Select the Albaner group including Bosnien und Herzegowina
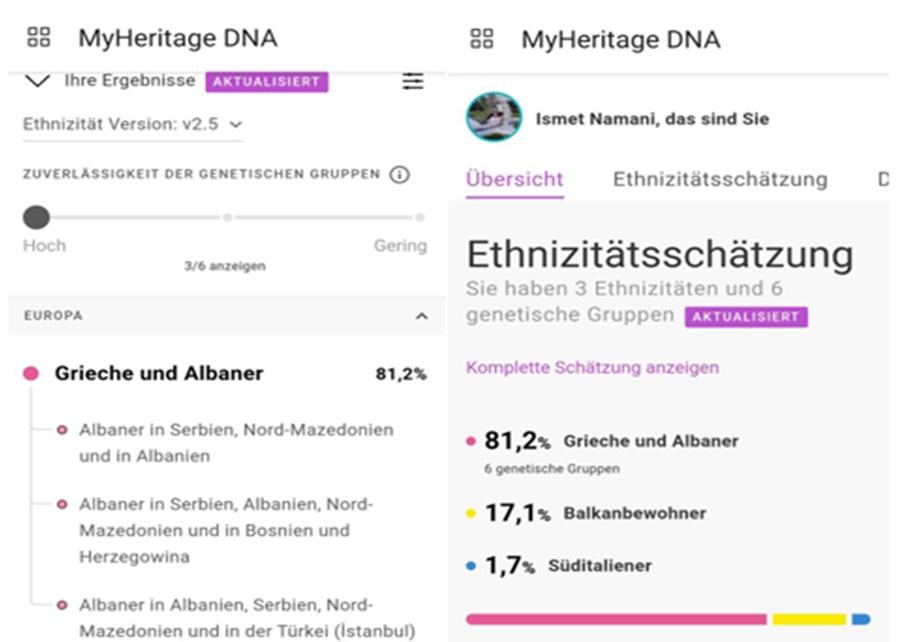 [x=226, y=530]
